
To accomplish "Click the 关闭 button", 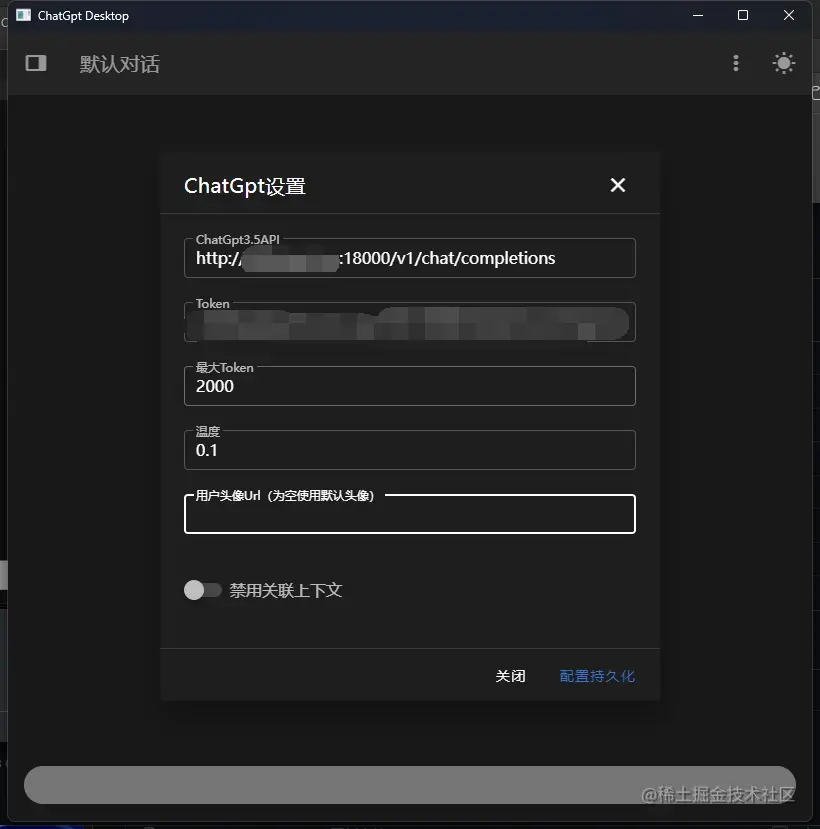I will 510,676.
